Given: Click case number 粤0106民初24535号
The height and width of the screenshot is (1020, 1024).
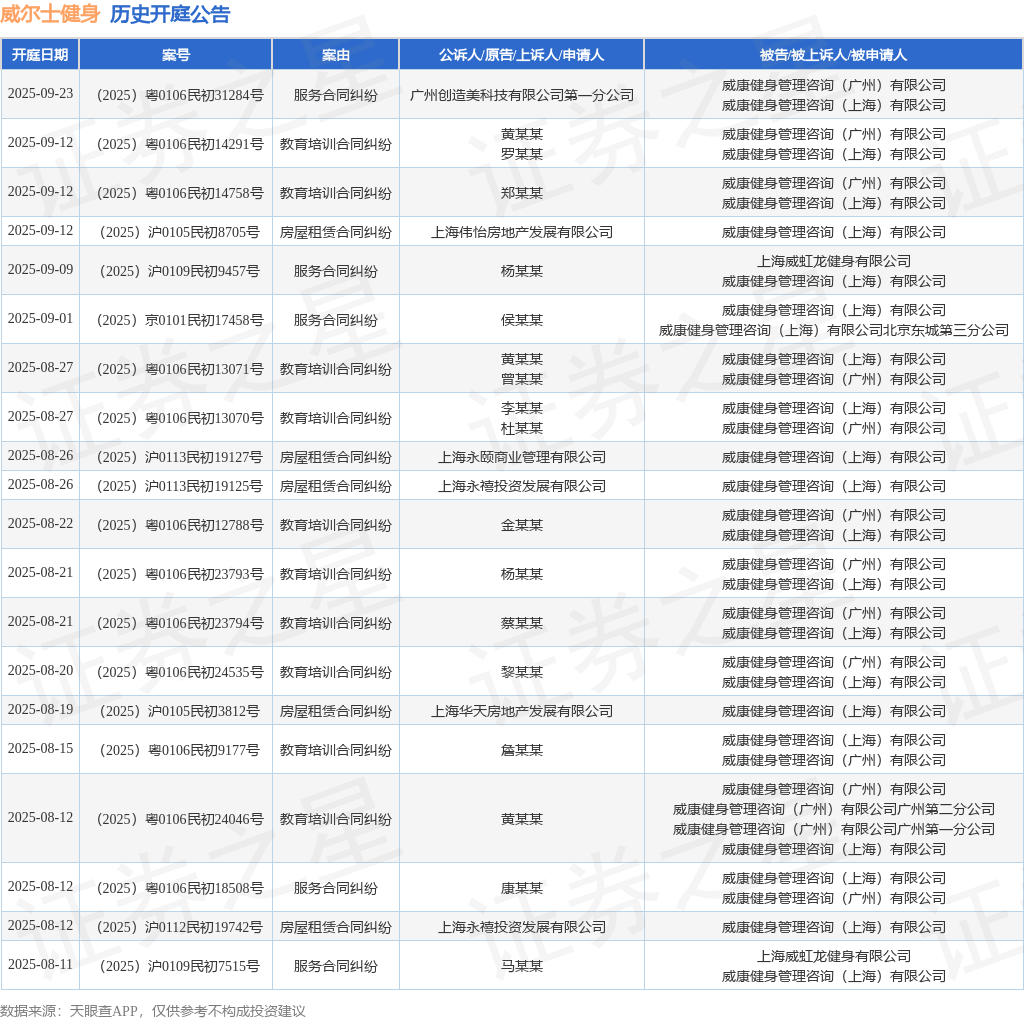Looking at the screenshot, I should (180, 672).
